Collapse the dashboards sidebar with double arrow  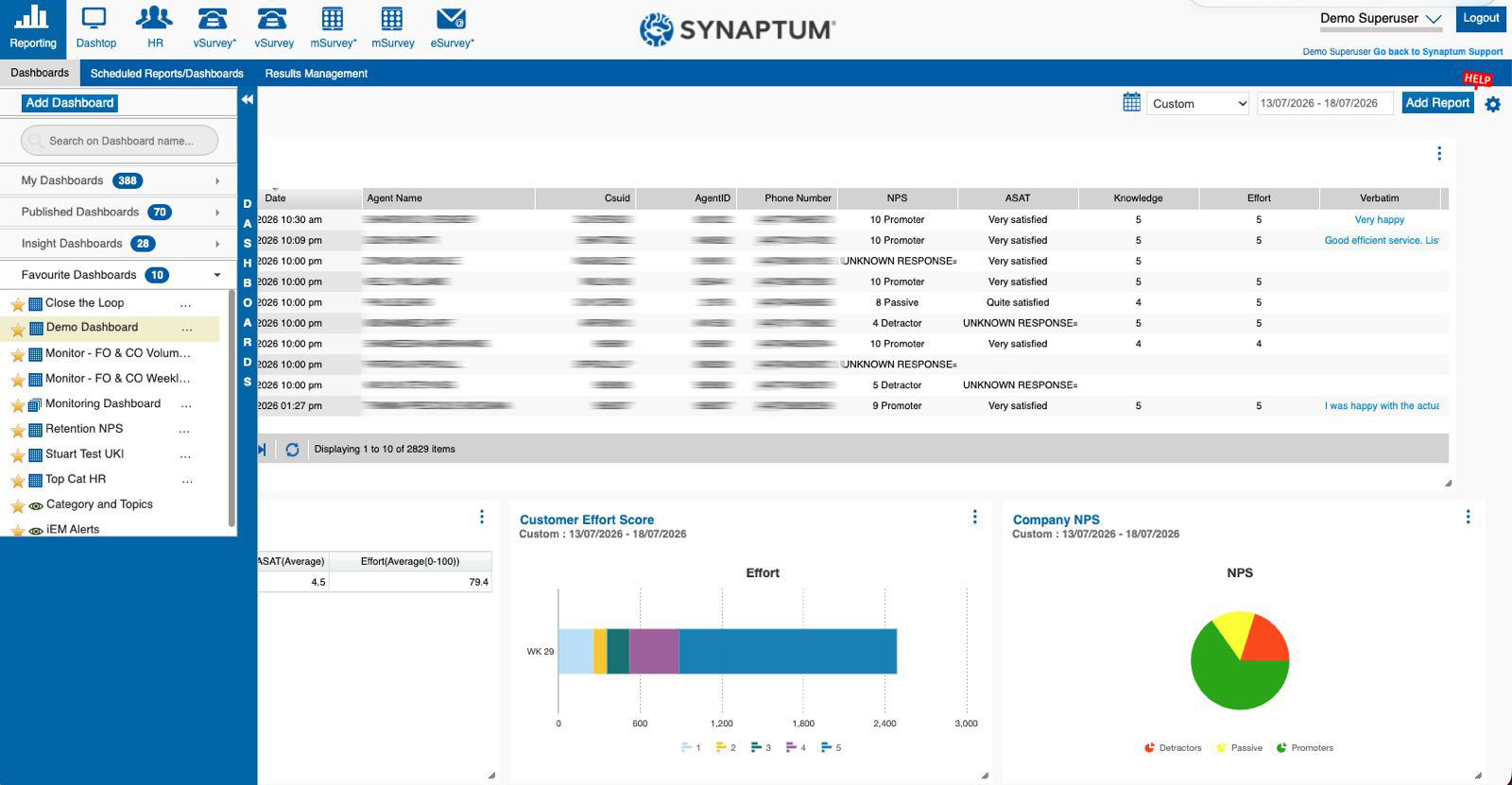coord(248,99)
